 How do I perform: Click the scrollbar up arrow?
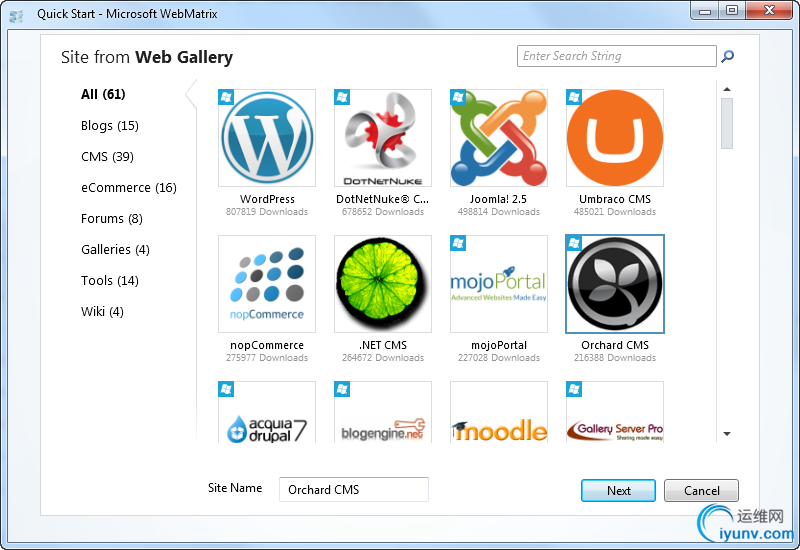(x=727, y=89)
